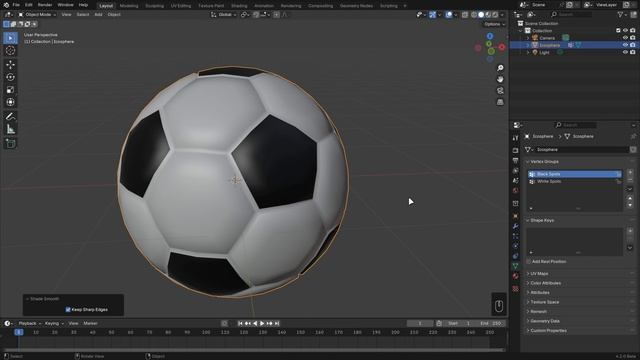Screen dimensions: 640x360
Task: Open the Playback dropdown in timeline
Action: point(29,324)
